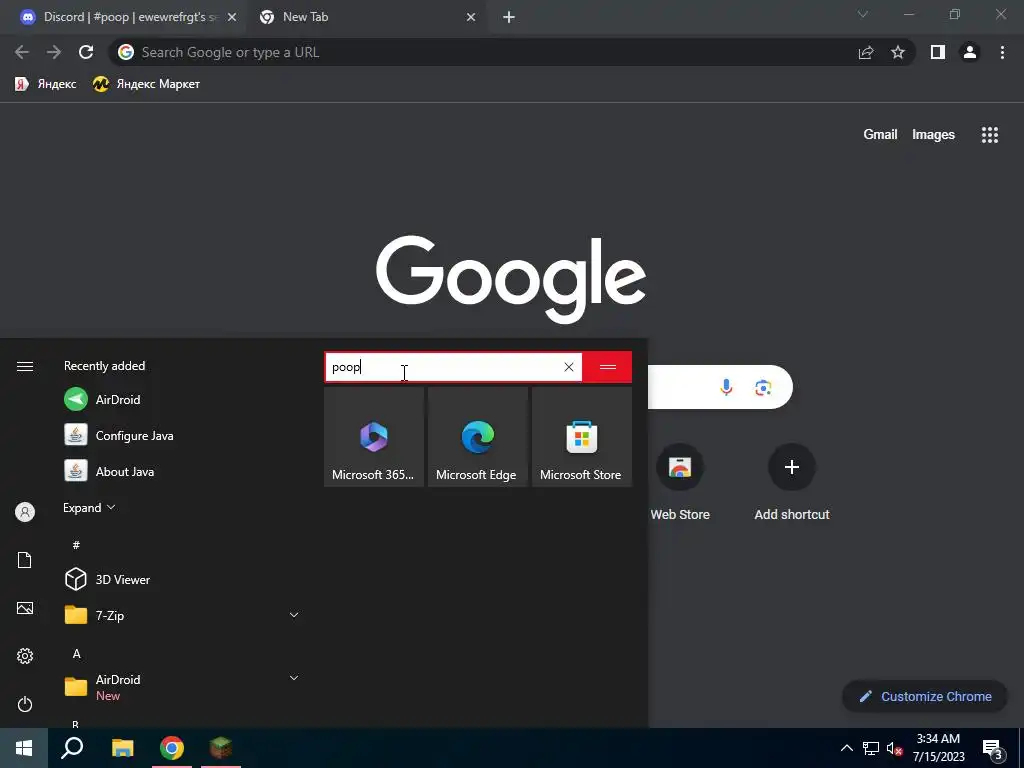Click the Share this page icon

[866, 52]
